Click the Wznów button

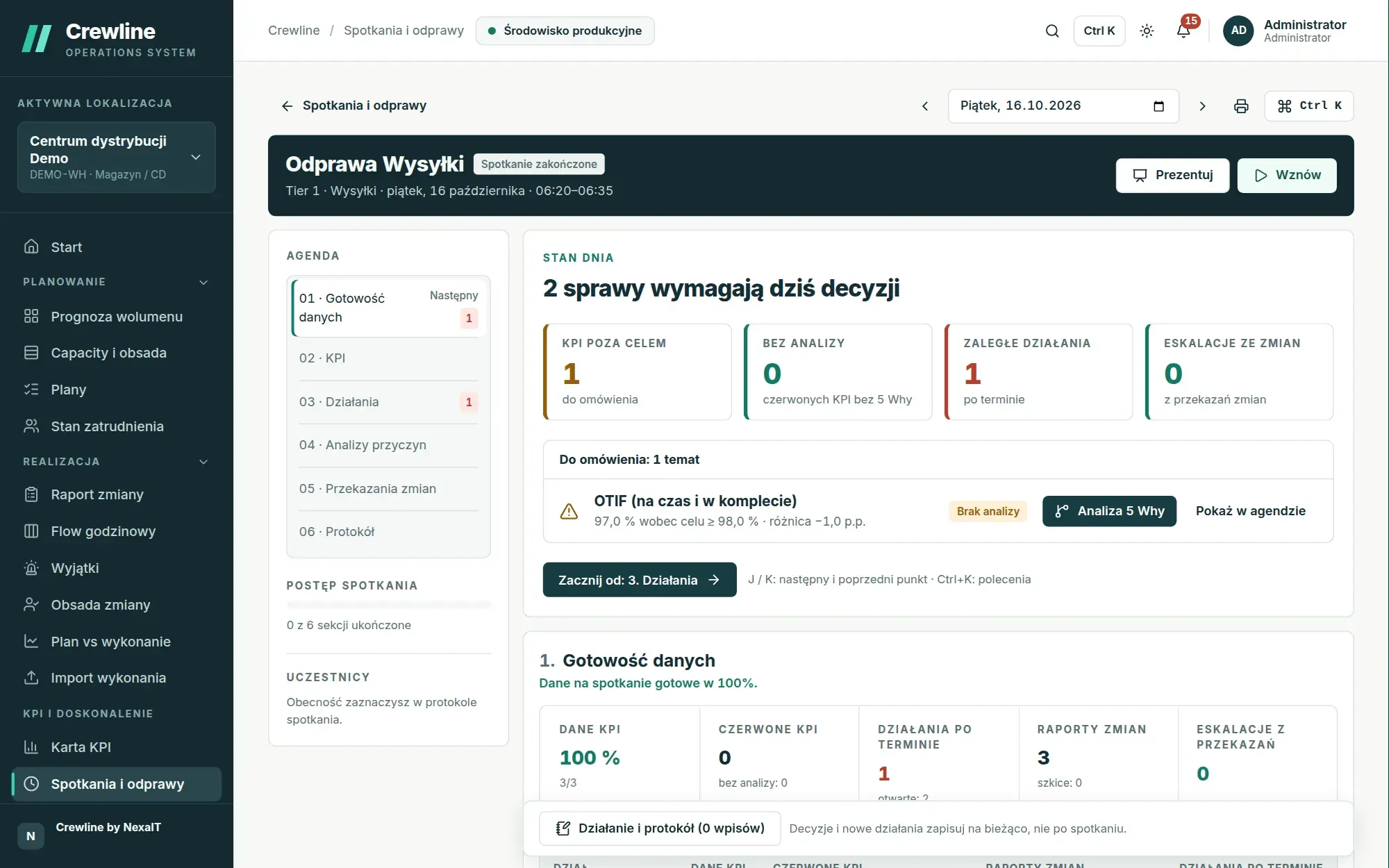pyautogui.click(x=1287, y=176)
